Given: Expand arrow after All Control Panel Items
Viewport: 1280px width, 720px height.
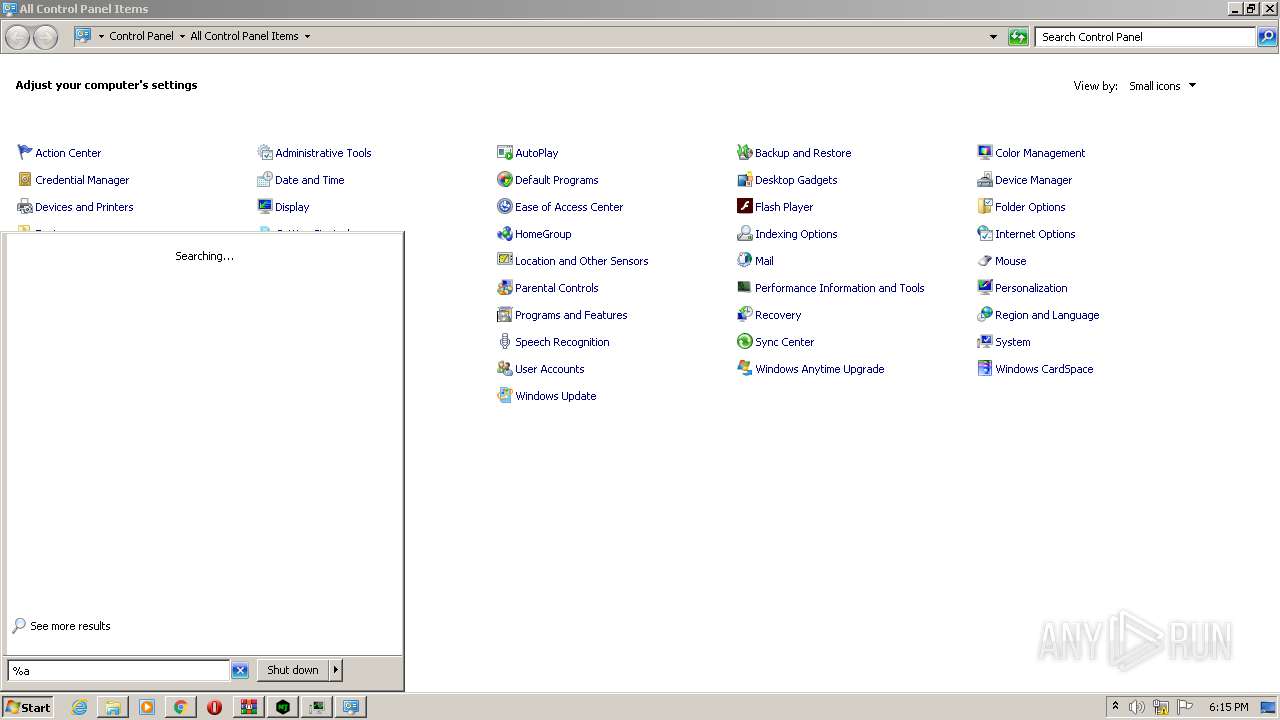Looking at the screenshot, I should coord(307,36).
